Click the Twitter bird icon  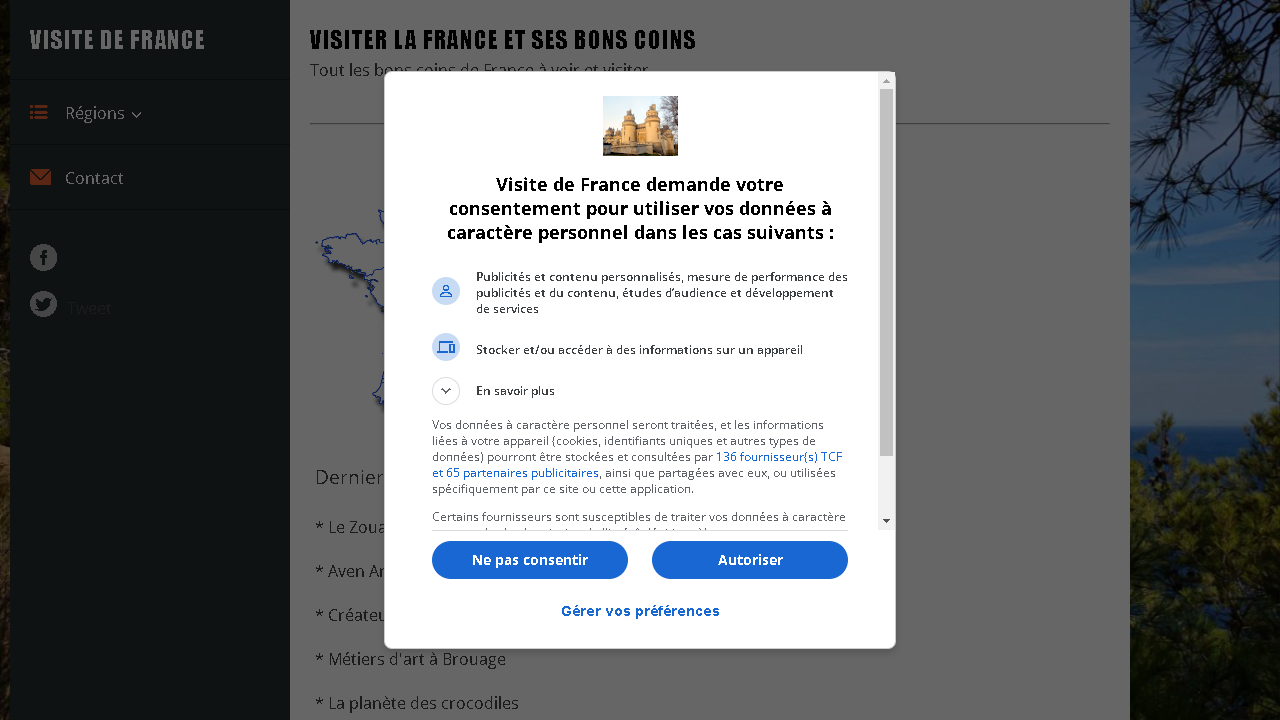click(43, 304)
